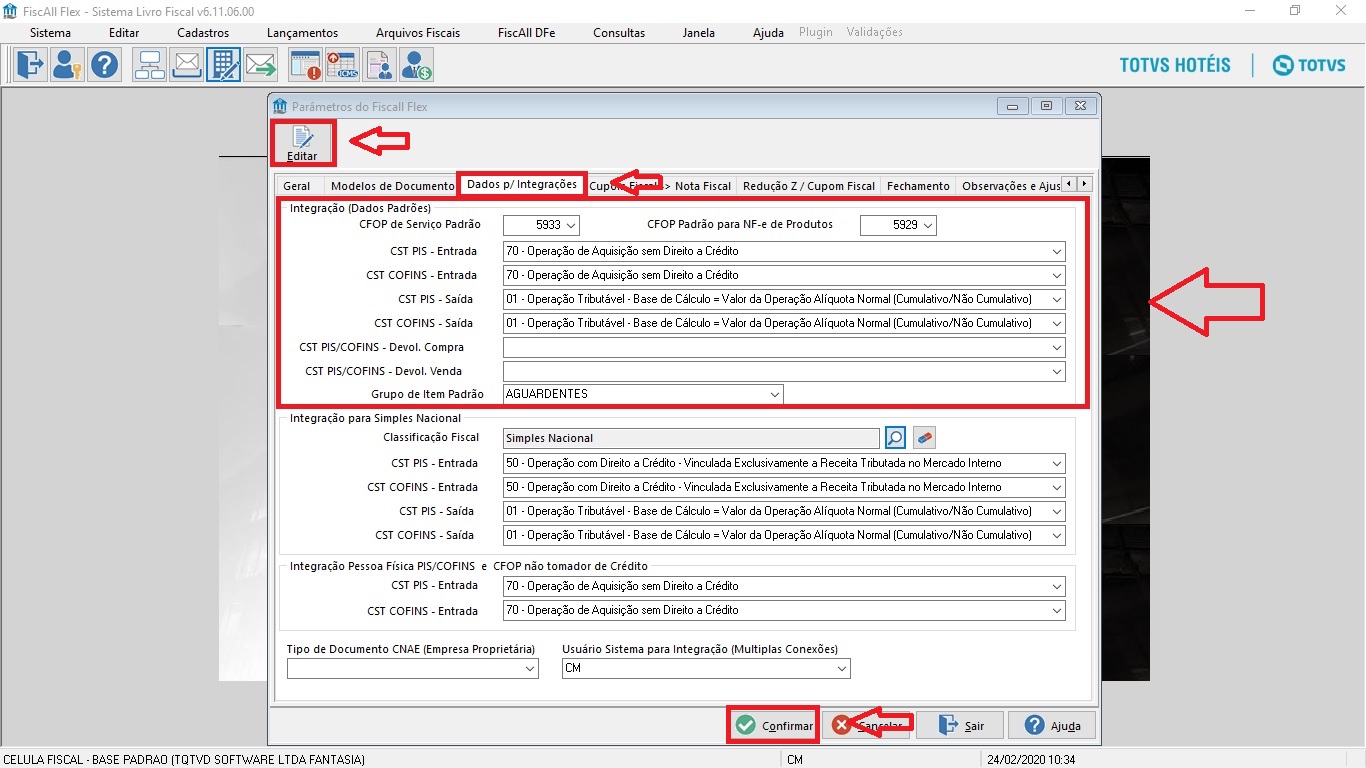Open the Editar menu in menu bar
Image resolution: width=1366 pixels, height=768 pixels.
(124, 33)
